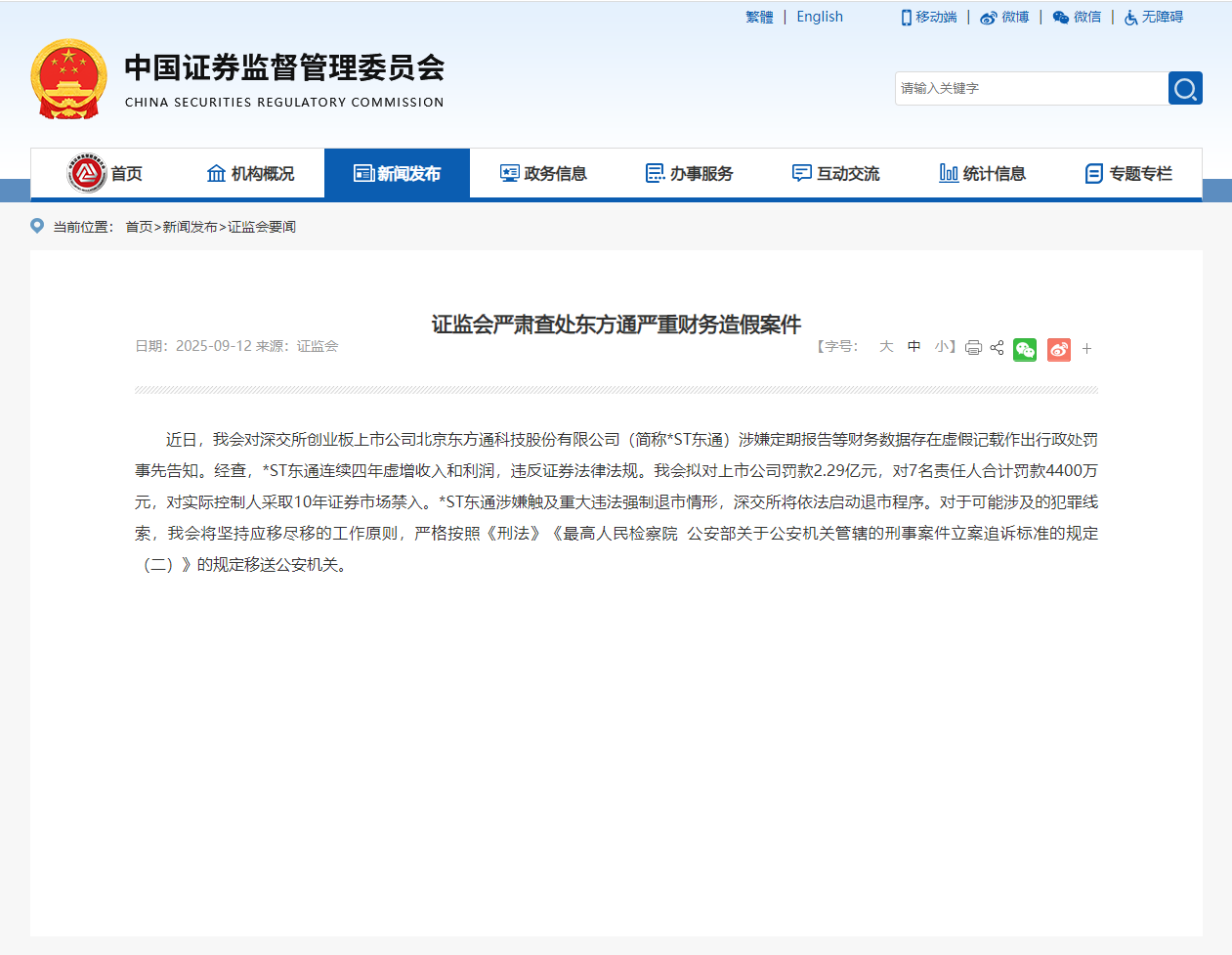The image size is (1232, 955).
Task: Click the red round icon beside 首页 tab
Action: point(87,173)
